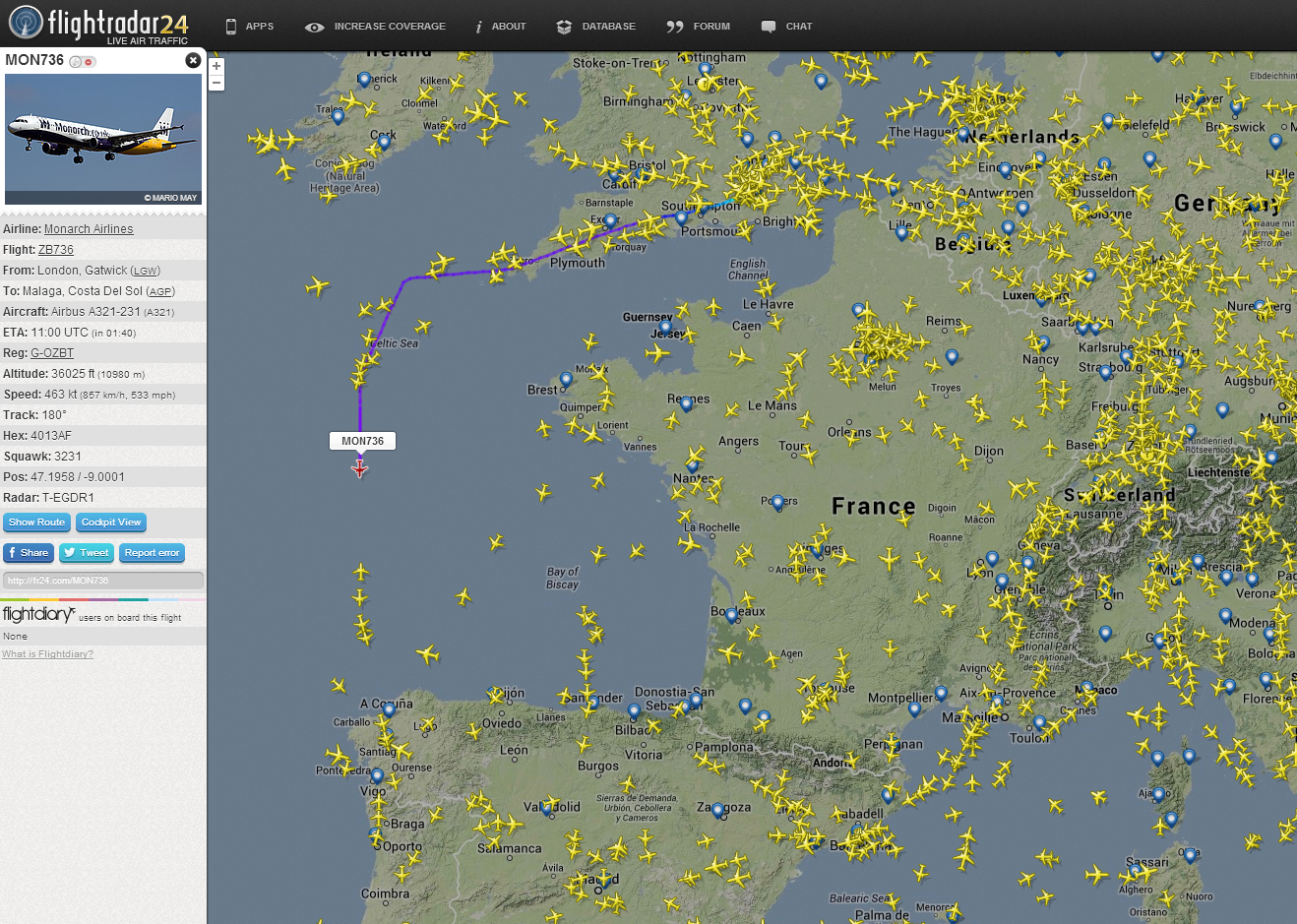The width and height of the screenshot is (1297, 924).
Task: Click the red MON736 aircraft icon on the map
Action: tap(360, 468)
